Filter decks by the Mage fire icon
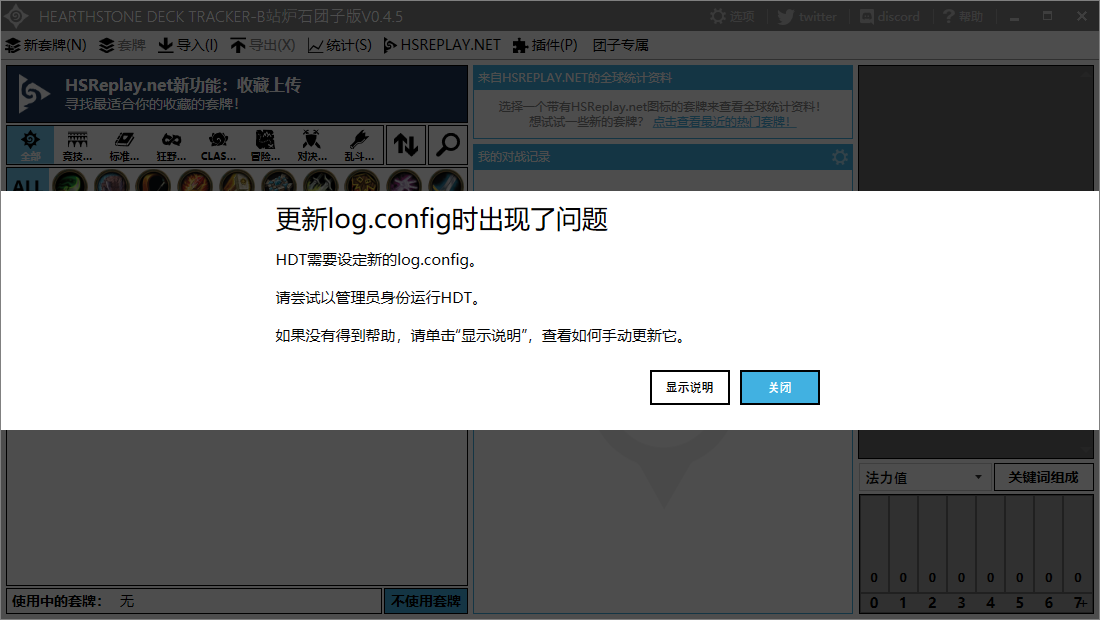The image size is (1100, 620). tap(195, 180)
